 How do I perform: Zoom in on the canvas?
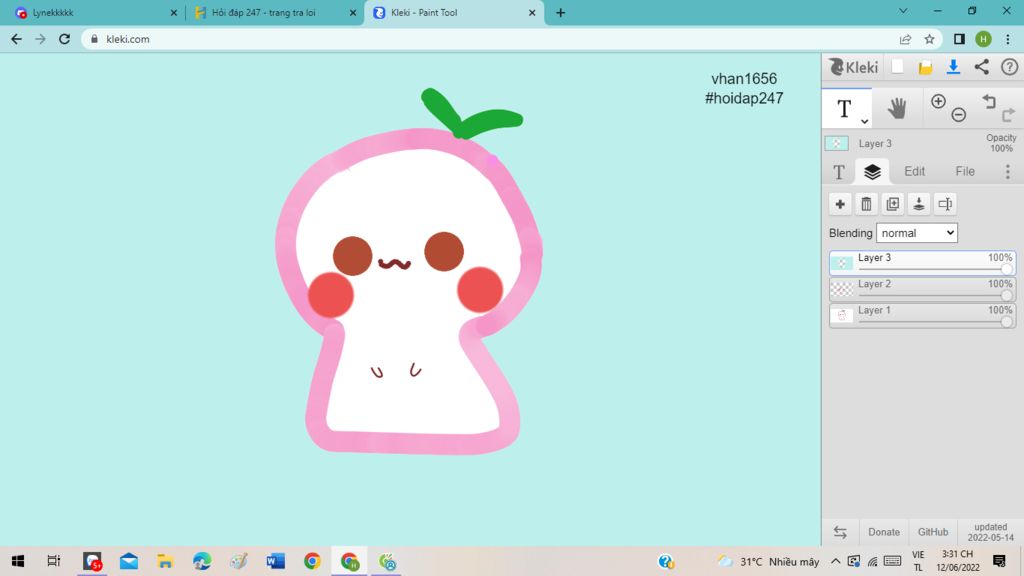click(938, 101)
